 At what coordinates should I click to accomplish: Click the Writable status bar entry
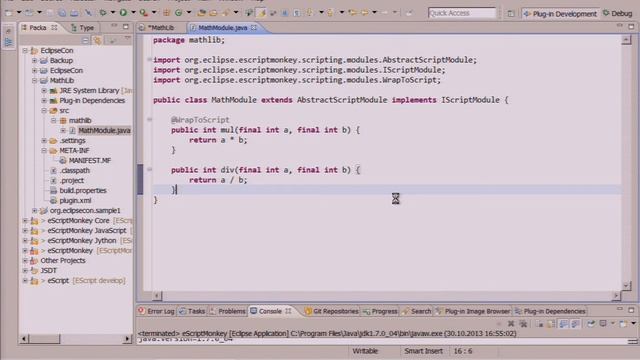click(x=365, y=351)
